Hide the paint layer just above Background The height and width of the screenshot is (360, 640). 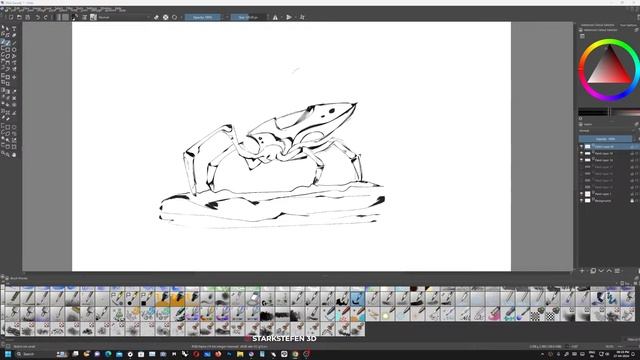(x=582, y=194)
